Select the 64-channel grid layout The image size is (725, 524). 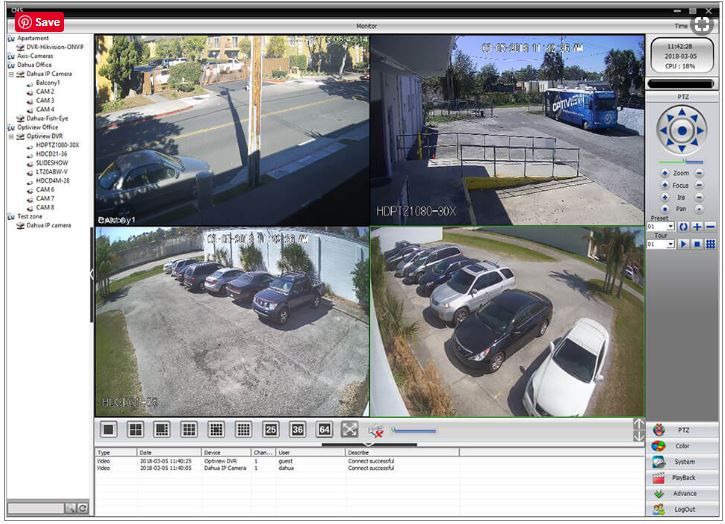323,429
